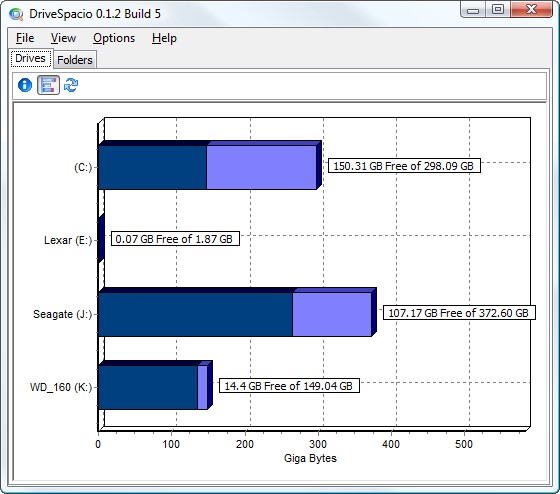Toggle the bar chart view button
The image size is (560, 494).
[49, 85]
